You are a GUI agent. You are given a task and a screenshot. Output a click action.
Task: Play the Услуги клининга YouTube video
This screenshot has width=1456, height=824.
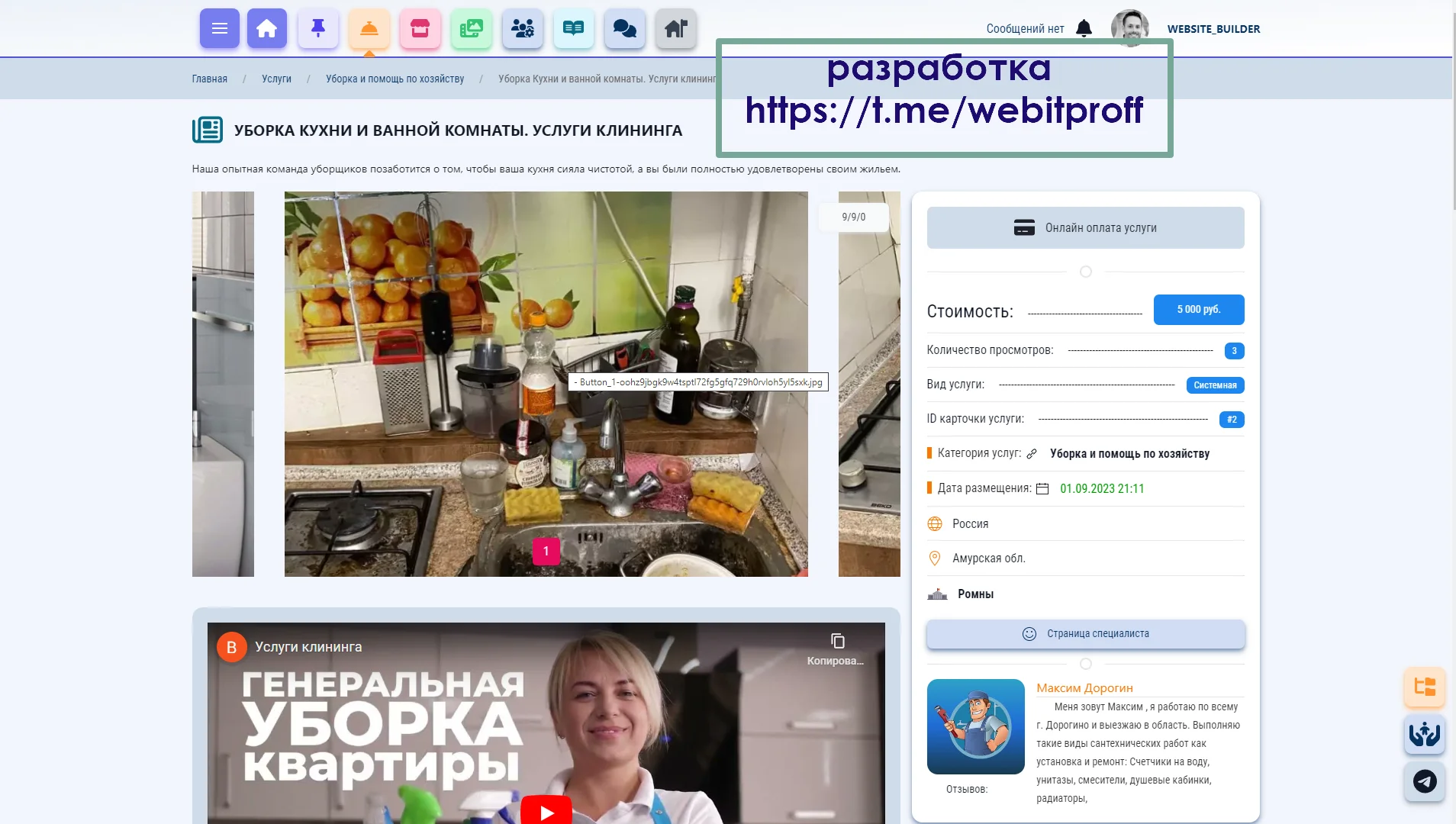[546, 812]
